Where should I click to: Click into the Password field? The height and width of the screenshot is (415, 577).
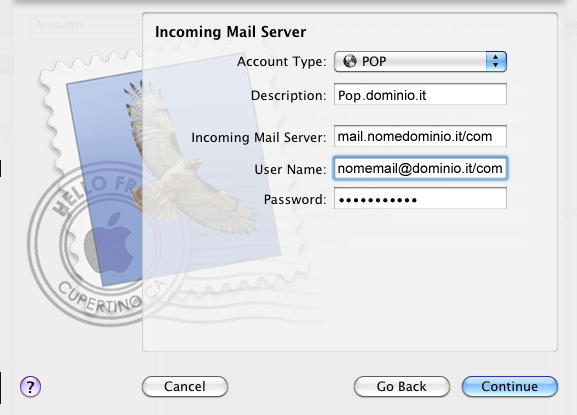420,199
